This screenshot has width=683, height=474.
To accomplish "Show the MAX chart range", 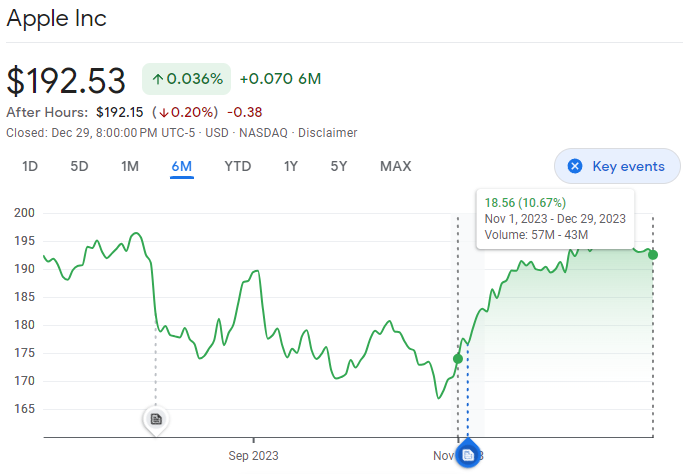I will [396, 166].
